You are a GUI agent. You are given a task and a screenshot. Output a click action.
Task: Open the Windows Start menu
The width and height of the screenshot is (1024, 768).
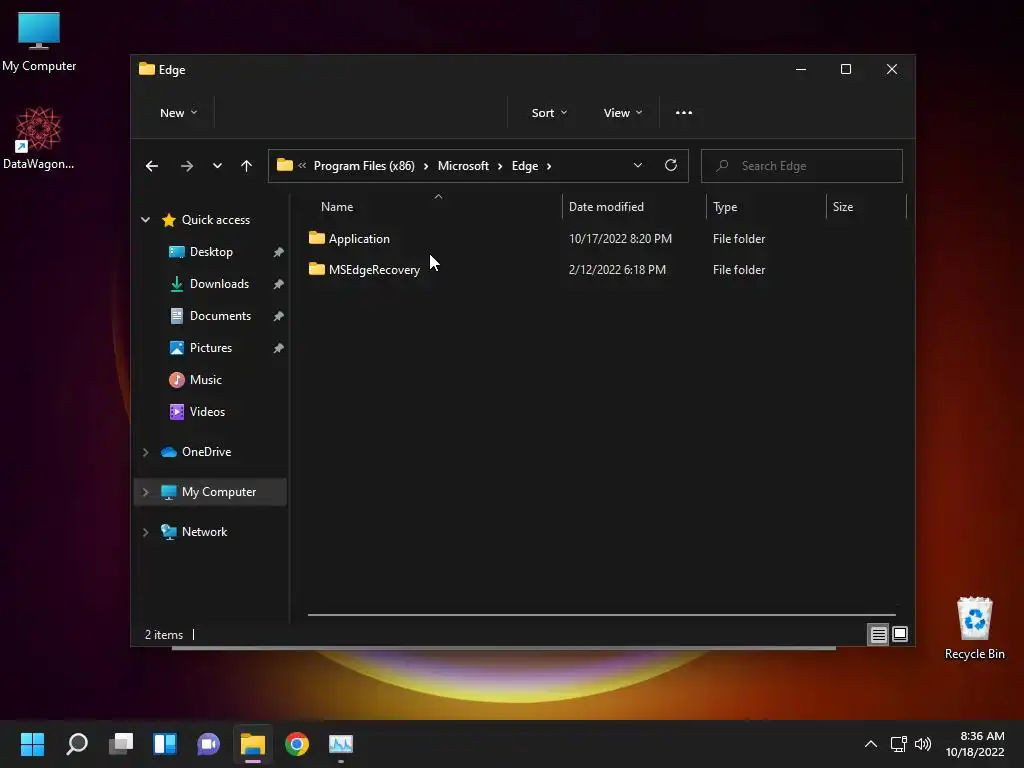pos(32,744)
